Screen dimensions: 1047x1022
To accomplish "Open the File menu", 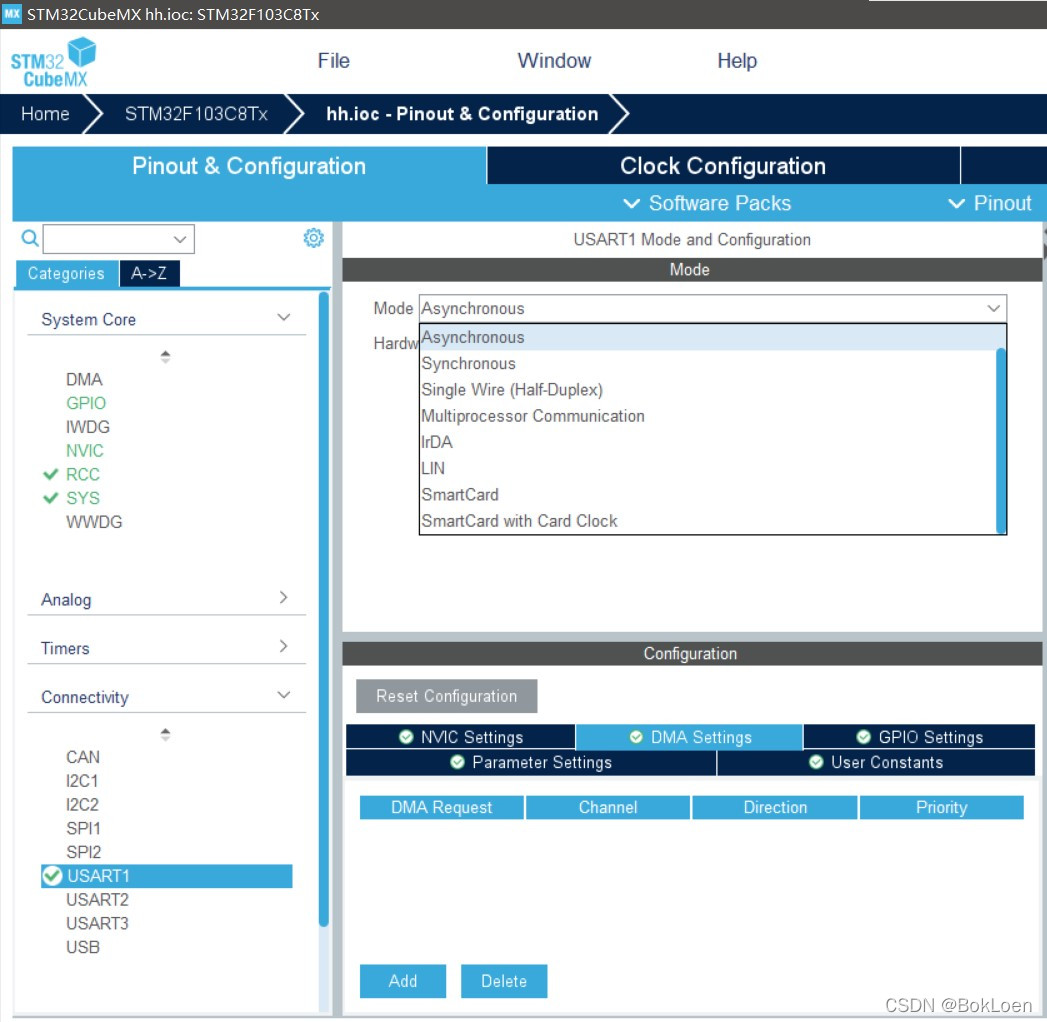I will click(x=333, y=61).
